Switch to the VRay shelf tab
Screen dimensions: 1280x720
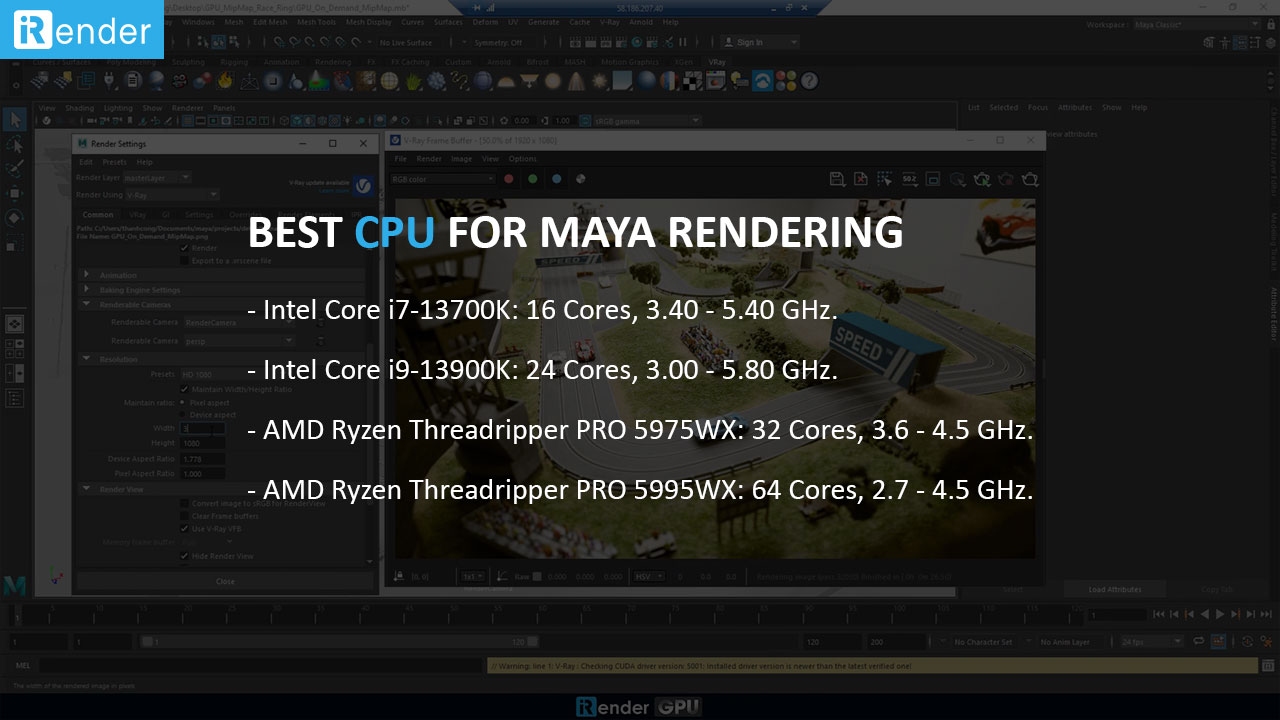717,62
